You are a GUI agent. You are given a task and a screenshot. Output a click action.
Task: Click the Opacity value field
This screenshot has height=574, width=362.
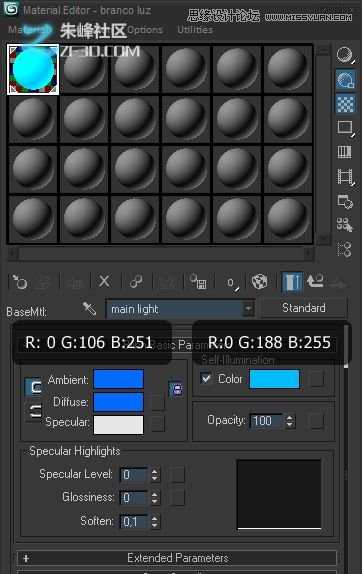tap(267, 421)
